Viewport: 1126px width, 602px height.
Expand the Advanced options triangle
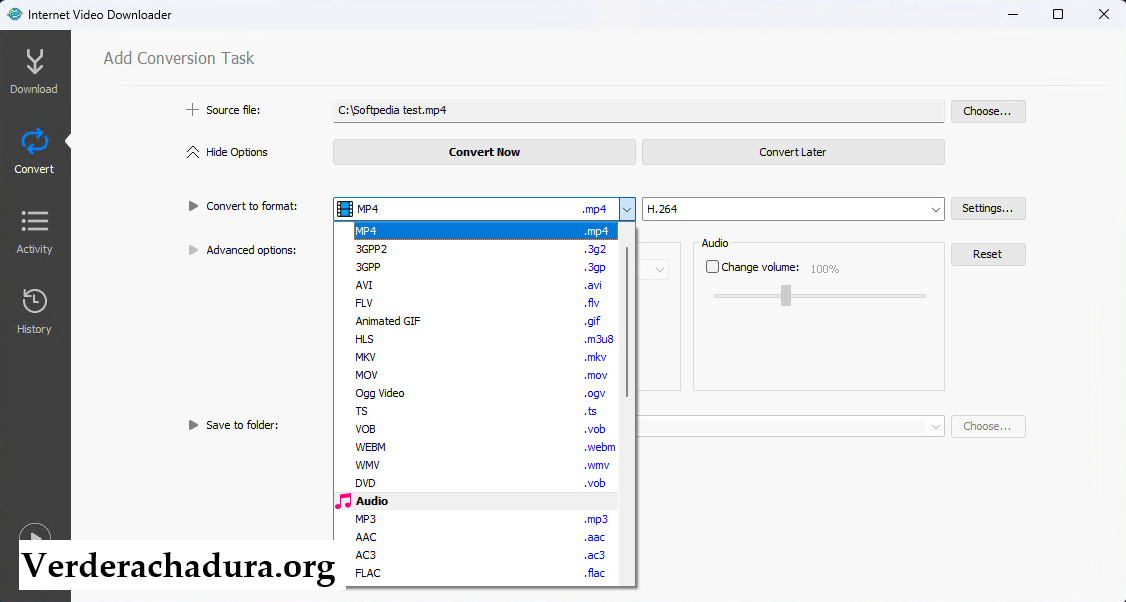[x=192, y=250]
